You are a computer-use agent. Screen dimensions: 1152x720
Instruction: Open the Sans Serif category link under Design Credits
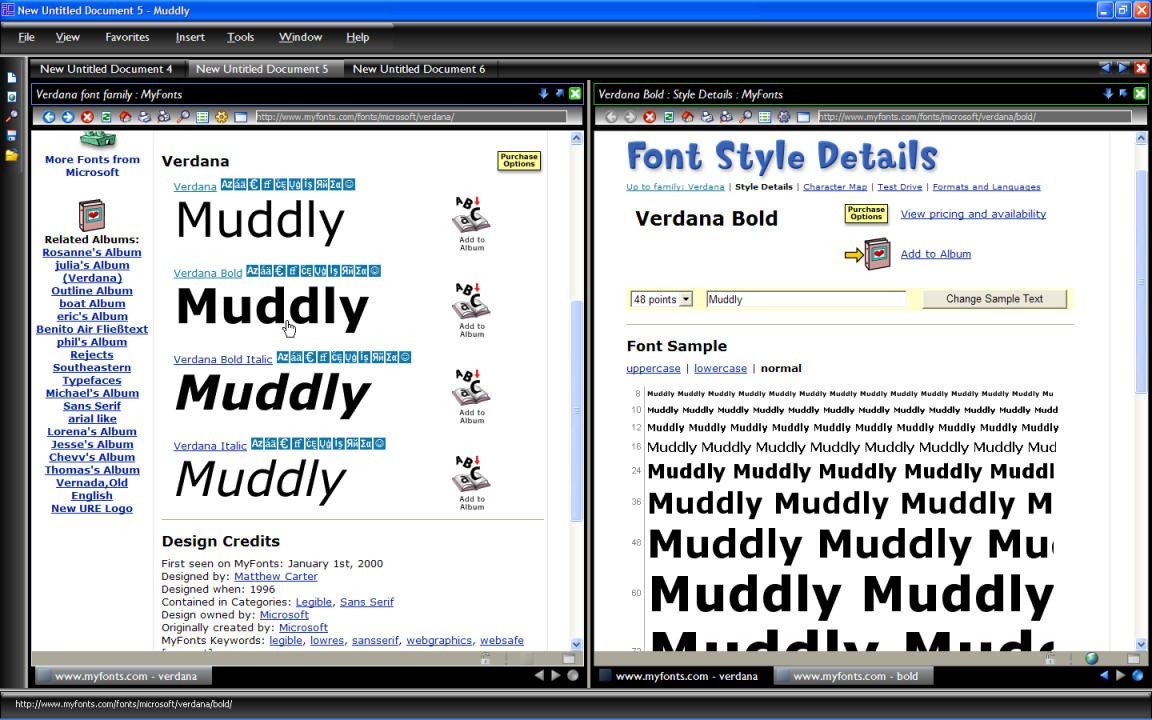point(367,602)
